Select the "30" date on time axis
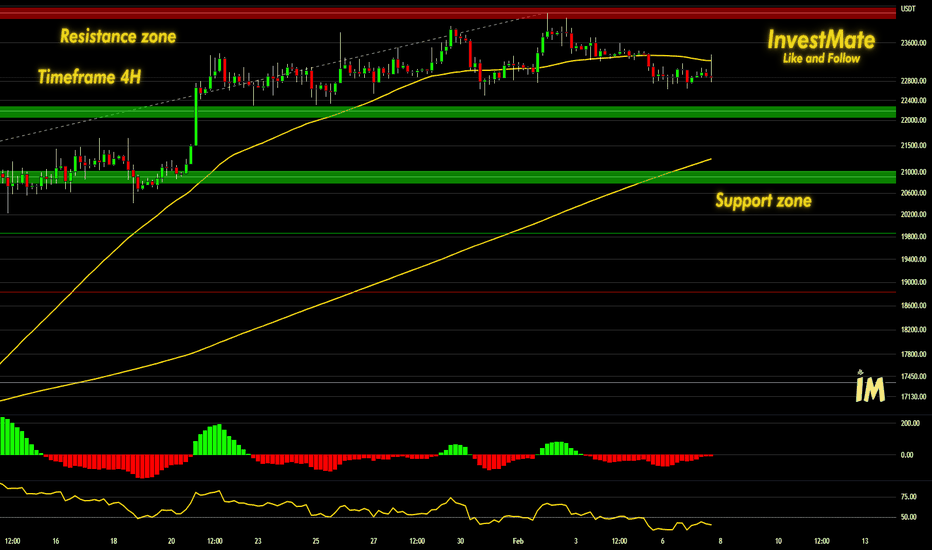932x550 pixels. pos(461,541)
